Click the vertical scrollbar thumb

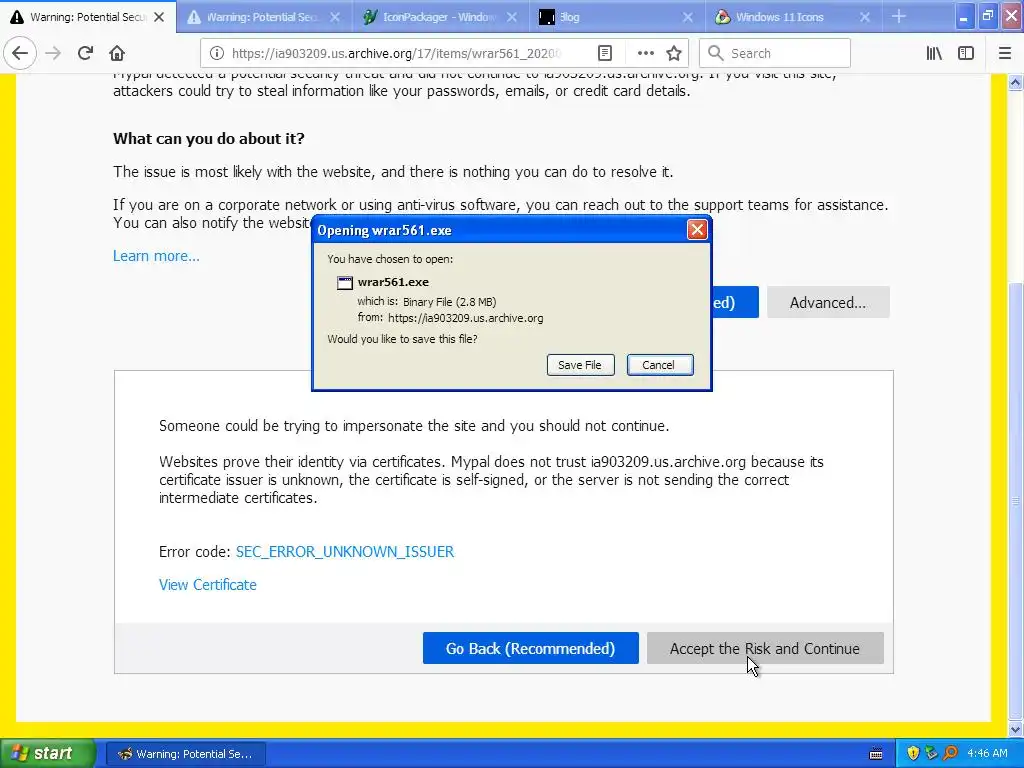pos(1015,502)
